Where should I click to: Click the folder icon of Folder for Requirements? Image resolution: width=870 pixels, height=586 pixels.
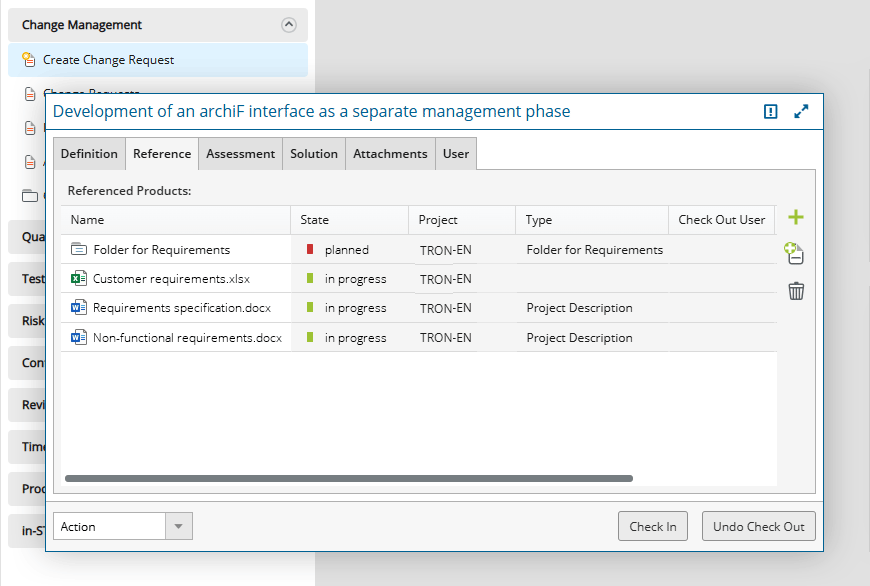(x=79, y=250)
